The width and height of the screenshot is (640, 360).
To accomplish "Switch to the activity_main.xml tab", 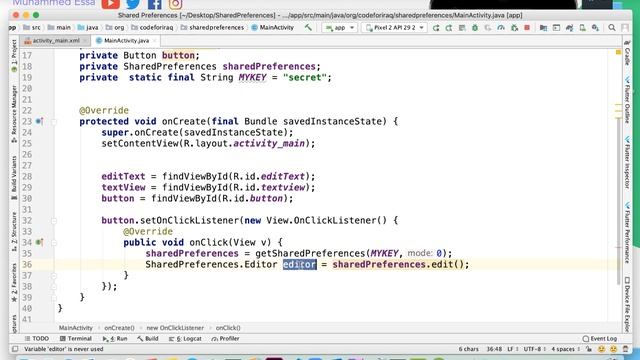I will point(56,40).
